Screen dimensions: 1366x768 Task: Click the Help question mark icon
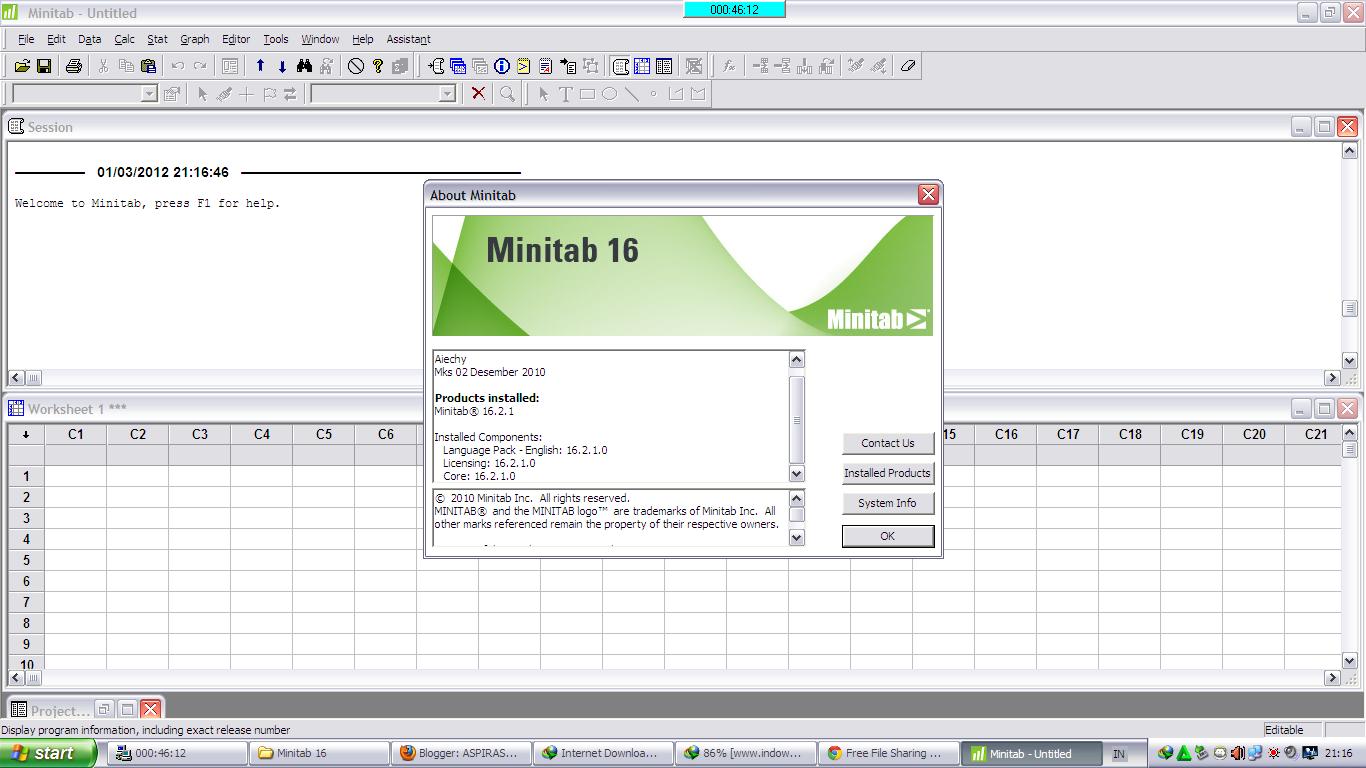378,66
